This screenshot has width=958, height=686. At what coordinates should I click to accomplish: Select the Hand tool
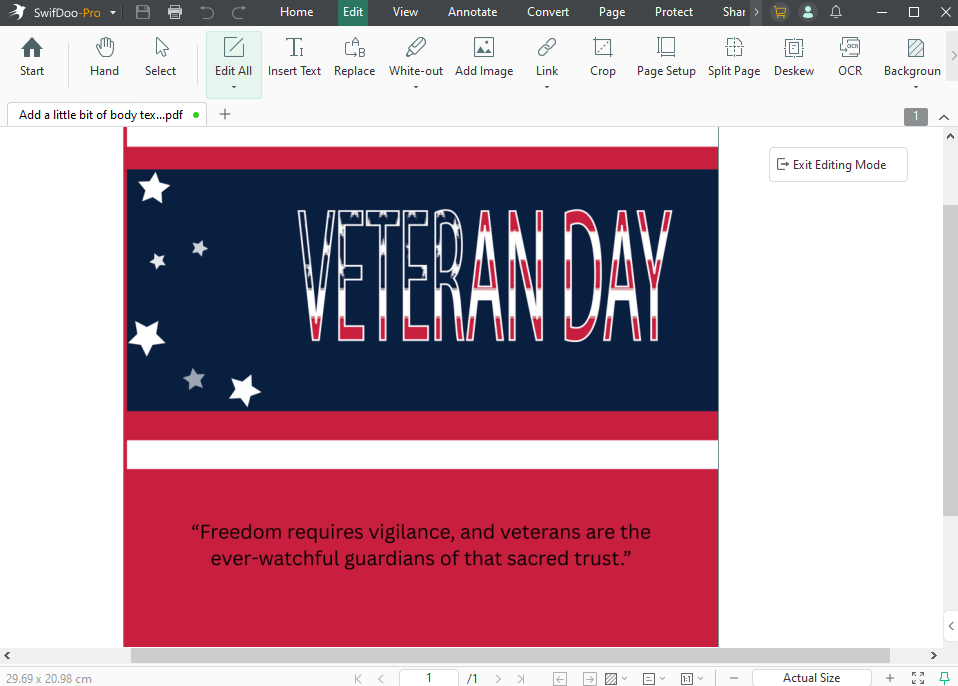tap(104, 57)
